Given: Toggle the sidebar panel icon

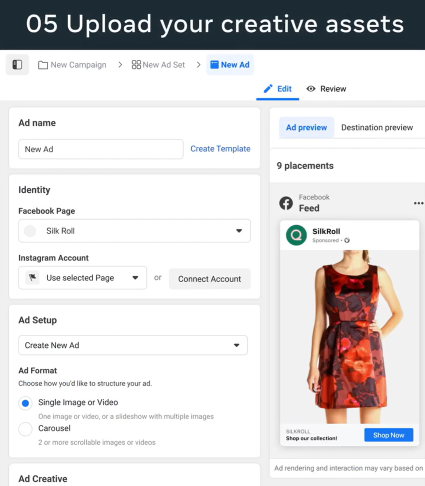Looking at the screenshot, I should [x=17, y=65].
